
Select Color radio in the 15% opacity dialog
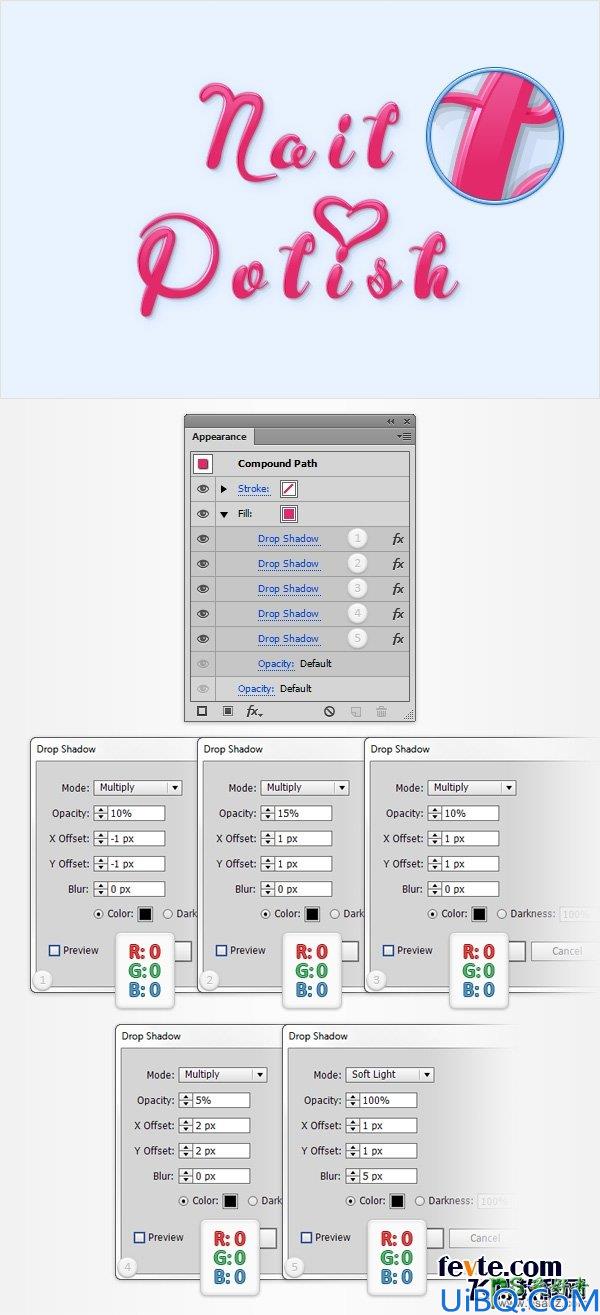266,913
